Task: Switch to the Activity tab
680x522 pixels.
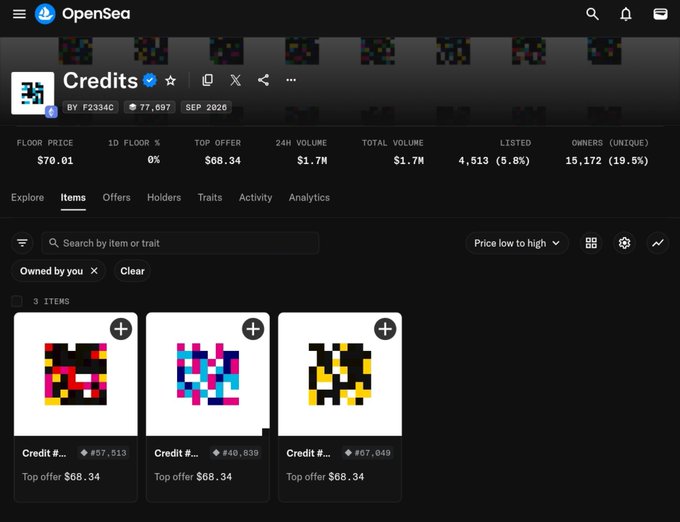Action: point(255,198)
